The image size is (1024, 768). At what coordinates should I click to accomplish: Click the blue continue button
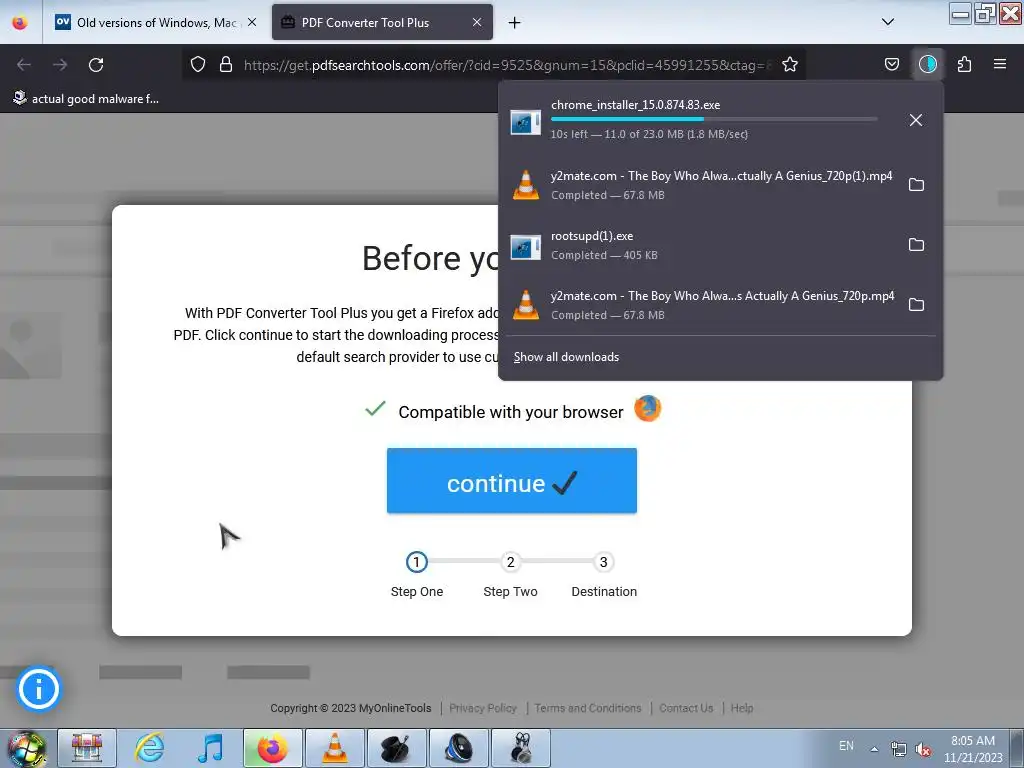point(511,481)
